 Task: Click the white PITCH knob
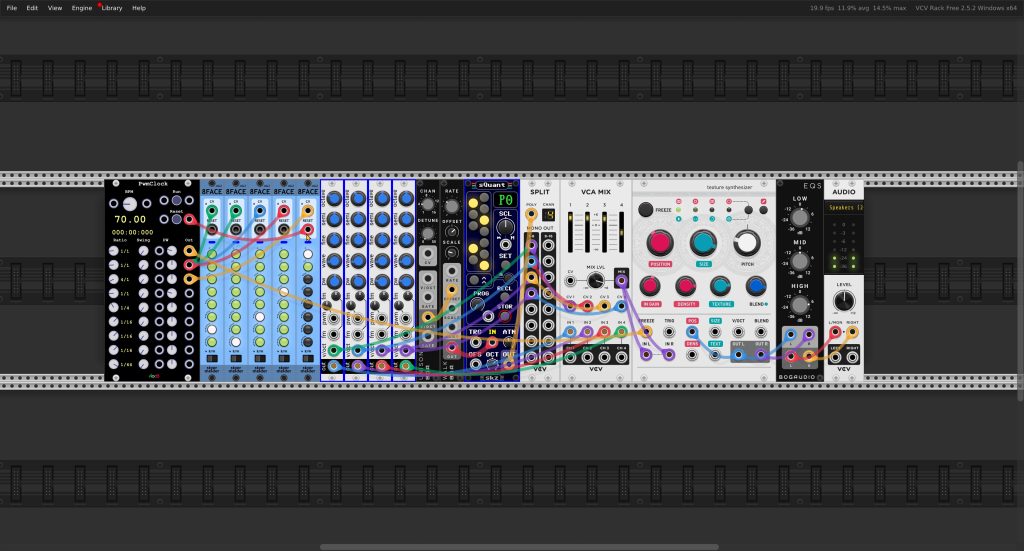(x=746, y=242)
